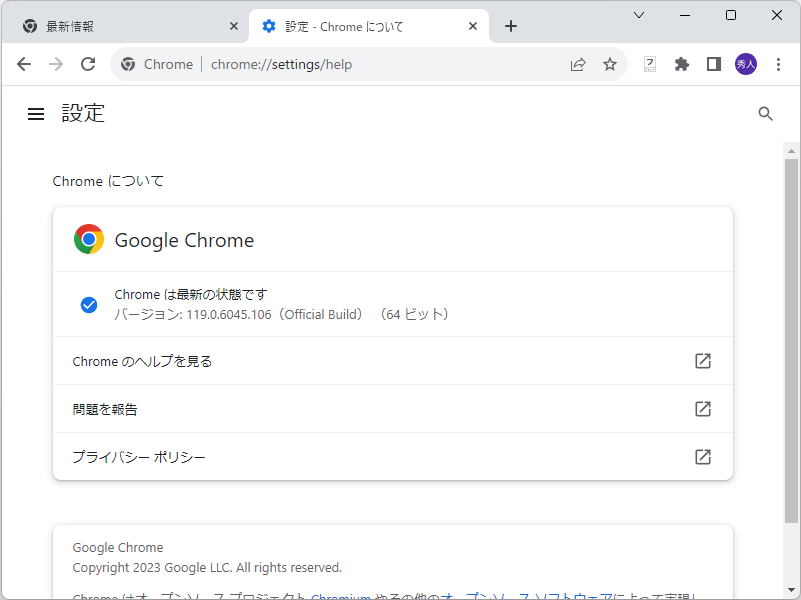The image size is (801, 600).
Task: Bookmark this page with the star icon
Action: coord(610,64)
